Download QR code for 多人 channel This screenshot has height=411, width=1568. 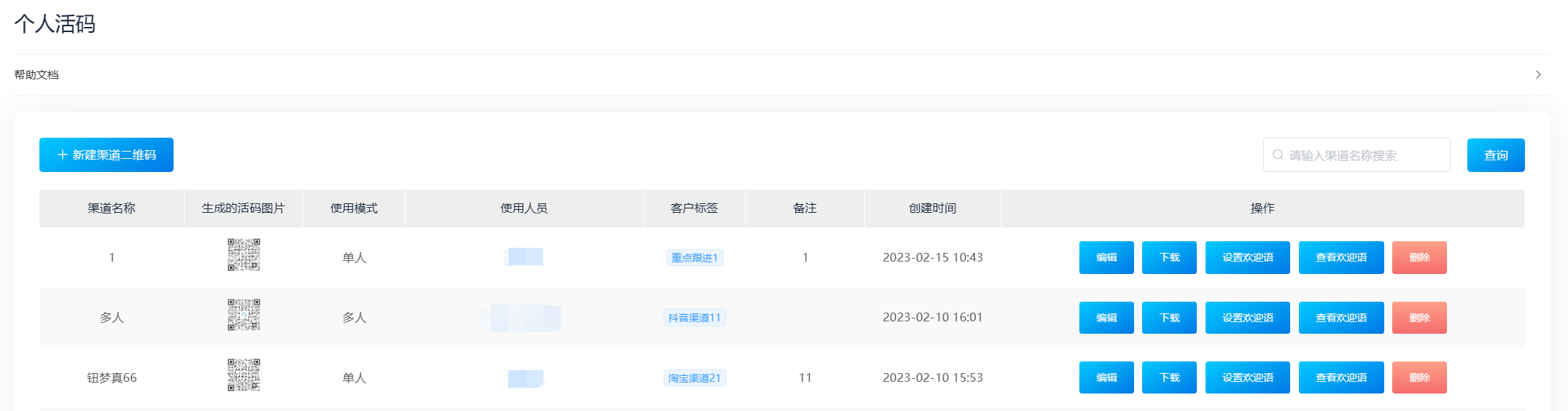[1169, 318]
